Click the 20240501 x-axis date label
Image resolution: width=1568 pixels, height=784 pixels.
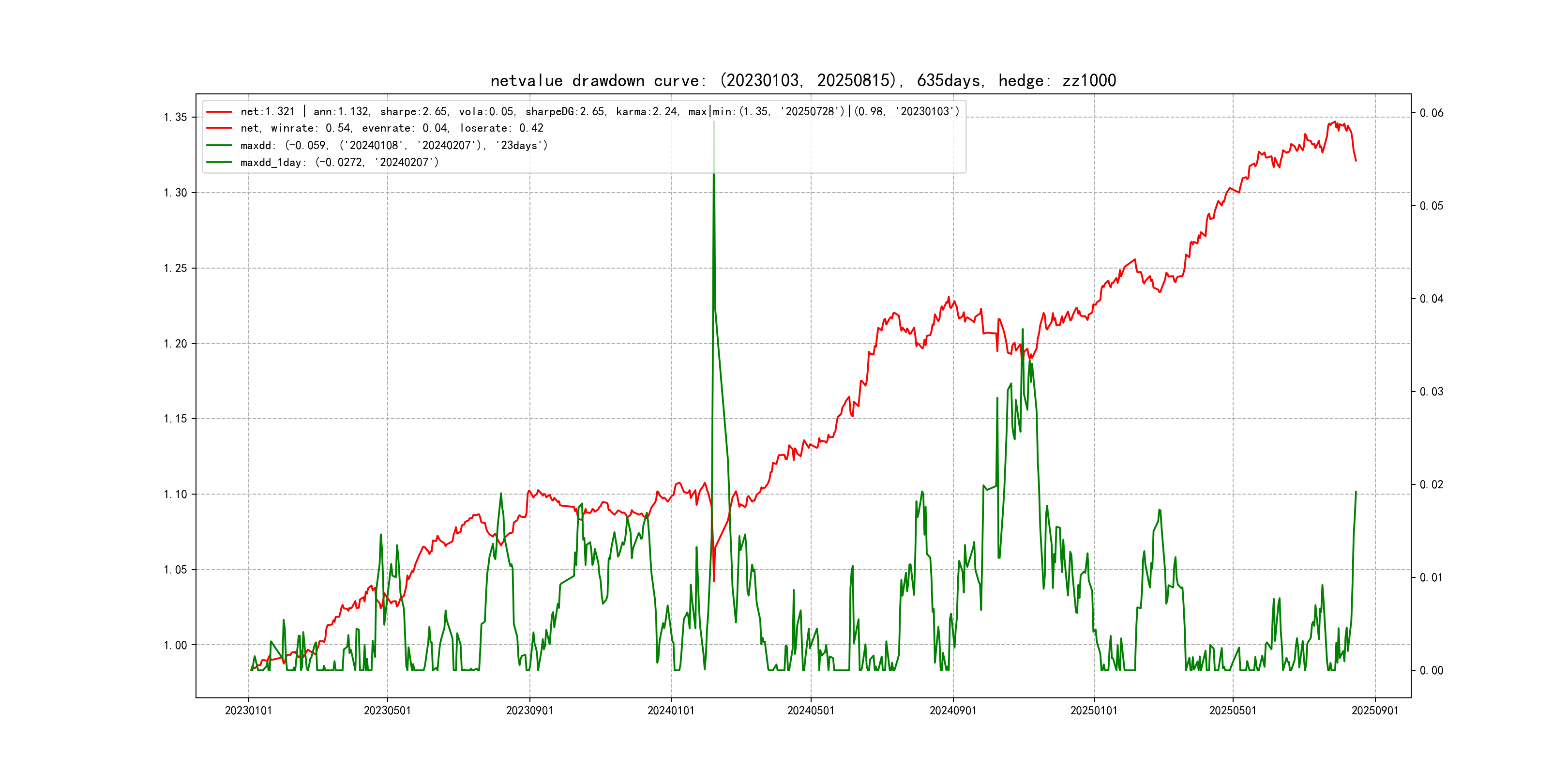pos(811,711)
